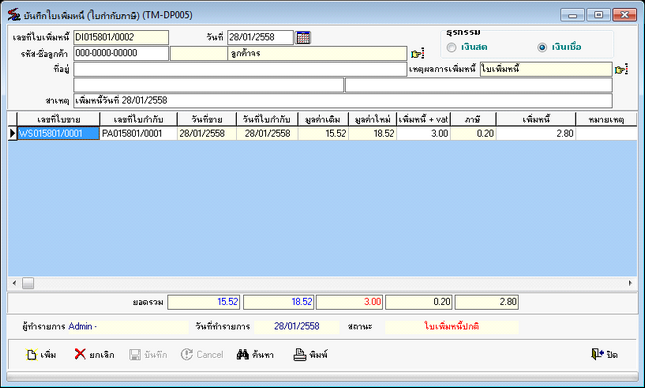
Task: Click the remark field เพิ่มหนี้วันที่ 28/01/2558
Action: (x=343, y=100)
